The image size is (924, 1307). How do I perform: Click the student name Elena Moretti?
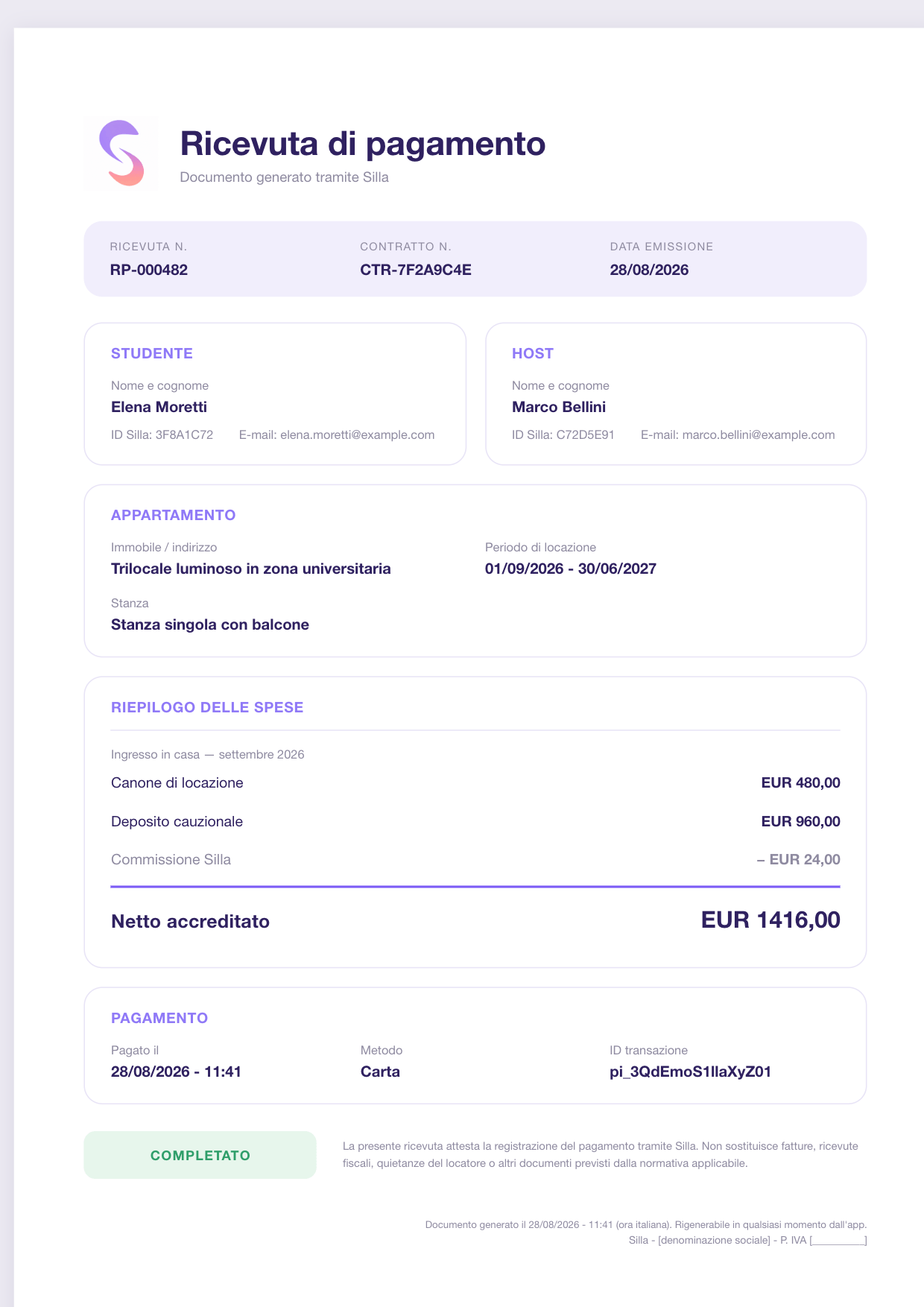click(x=159, y=407)
